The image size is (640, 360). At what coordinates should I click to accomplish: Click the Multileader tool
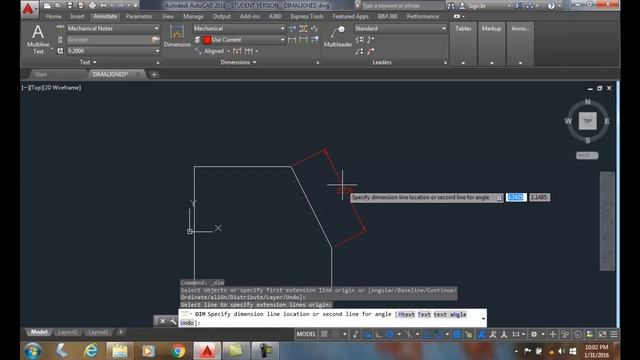pos(338,36)
